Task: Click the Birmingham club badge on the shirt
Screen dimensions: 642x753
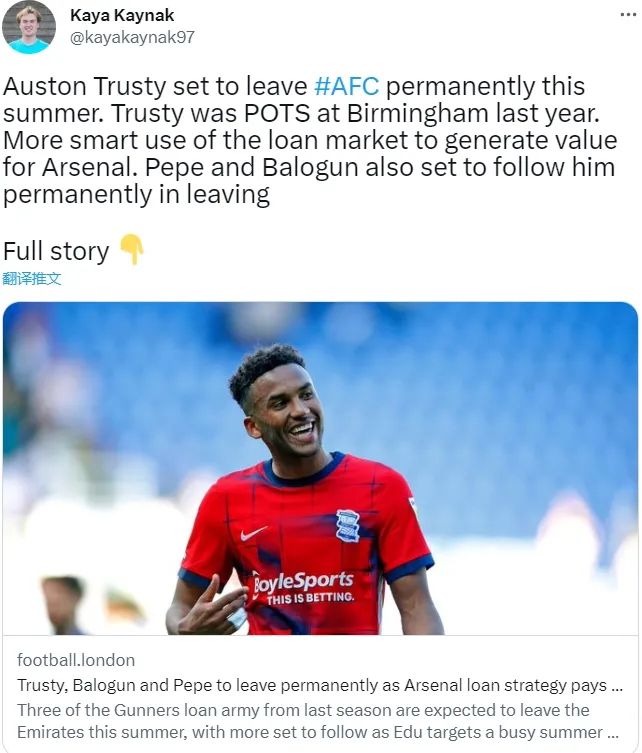Action: 348,525
